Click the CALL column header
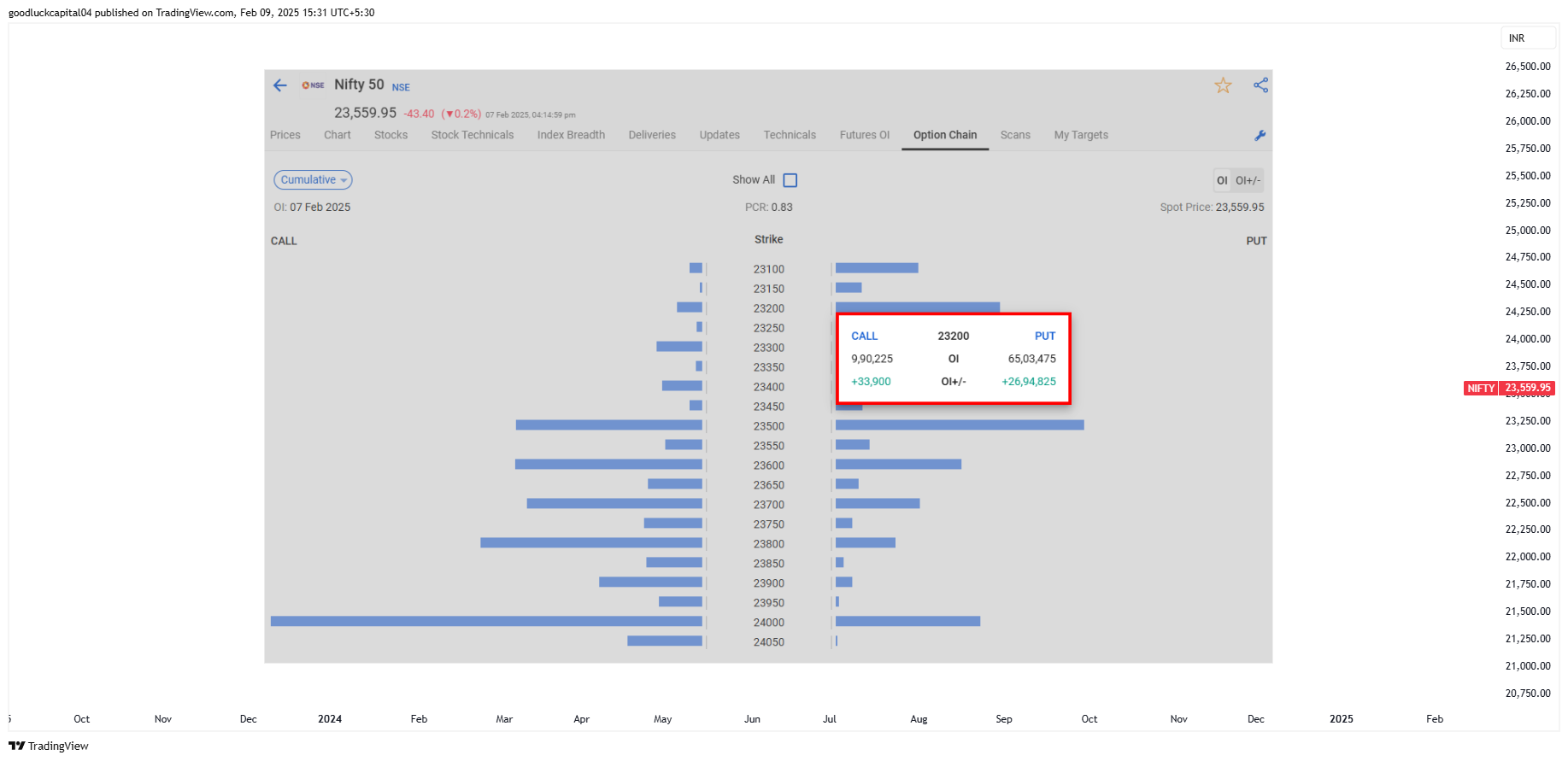 pyautogui.click(x=284, y=242)
